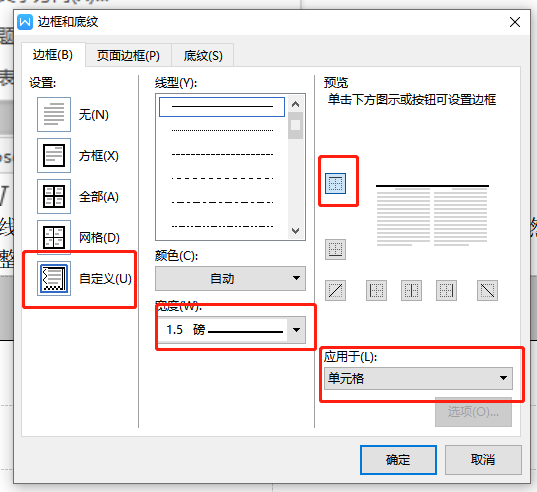Select the 自定义(U) custom border setting

pyautogui.click(x=54, y=278)
